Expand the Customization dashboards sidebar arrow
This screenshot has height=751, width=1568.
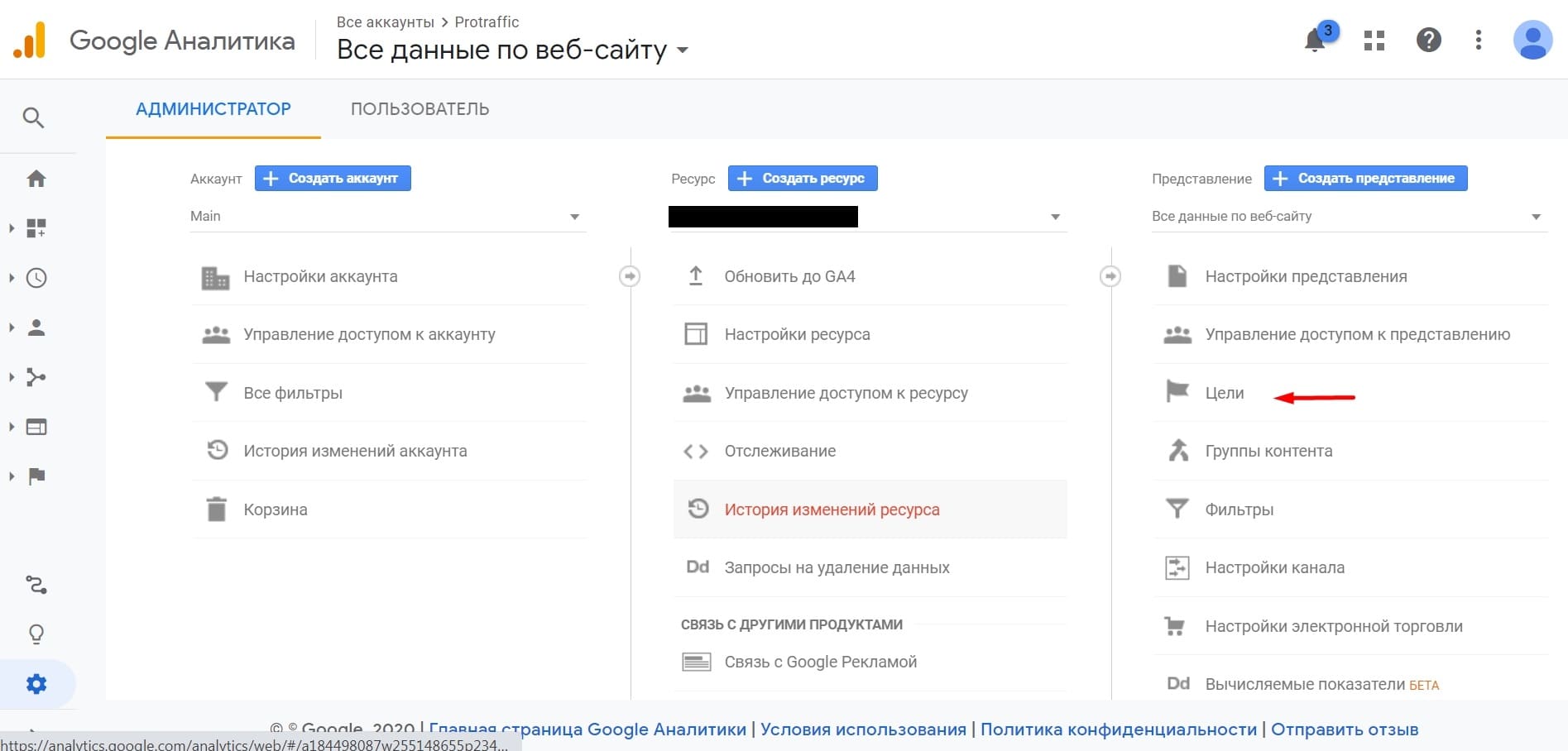(x=12, y=228)
